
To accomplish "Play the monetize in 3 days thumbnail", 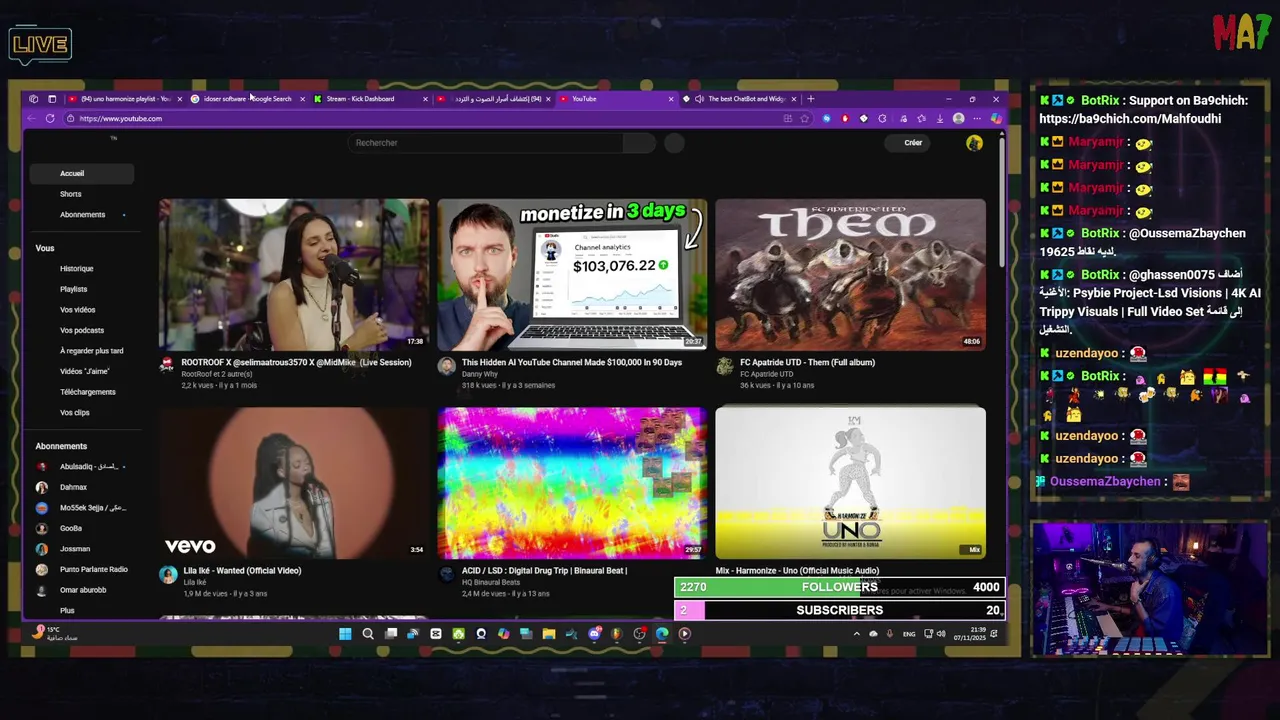I will click(x=572, y=274).
